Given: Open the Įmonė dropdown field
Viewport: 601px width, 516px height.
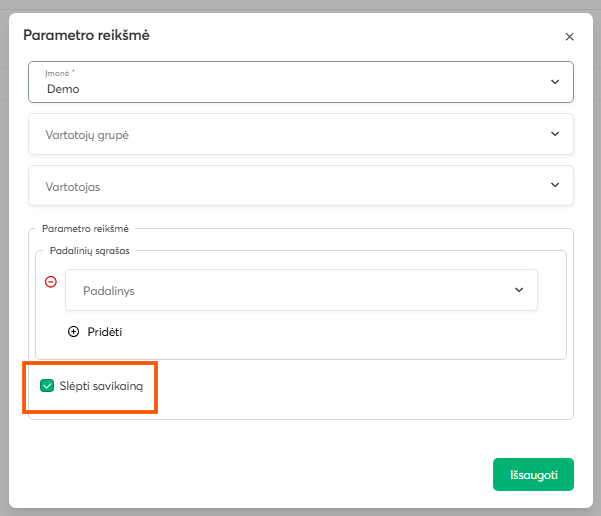Looking at the screenshot, I should point(300,82).
